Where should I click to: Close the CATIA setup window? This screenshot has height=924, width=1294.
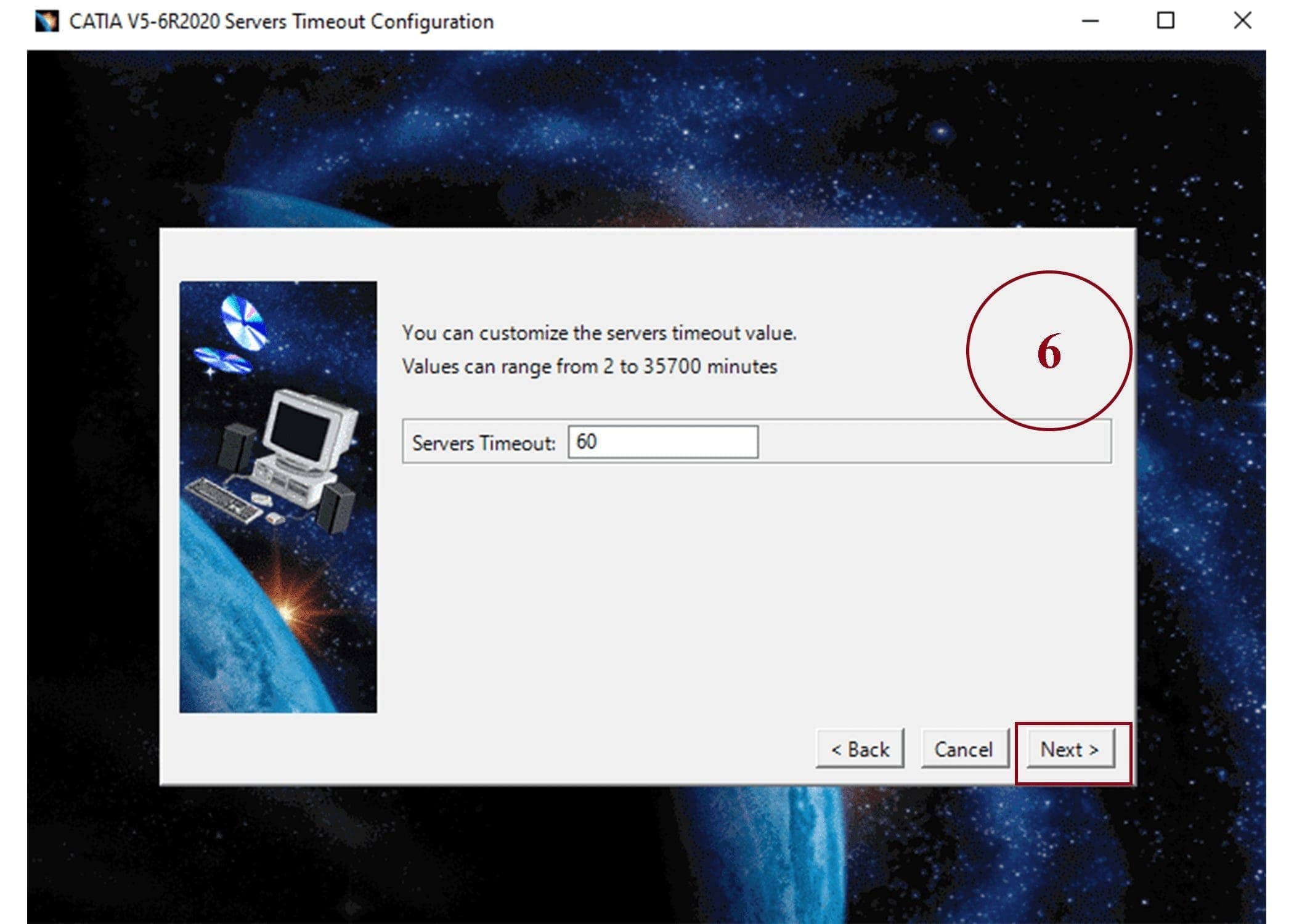pyautogui.click(x=1243, y=21)
